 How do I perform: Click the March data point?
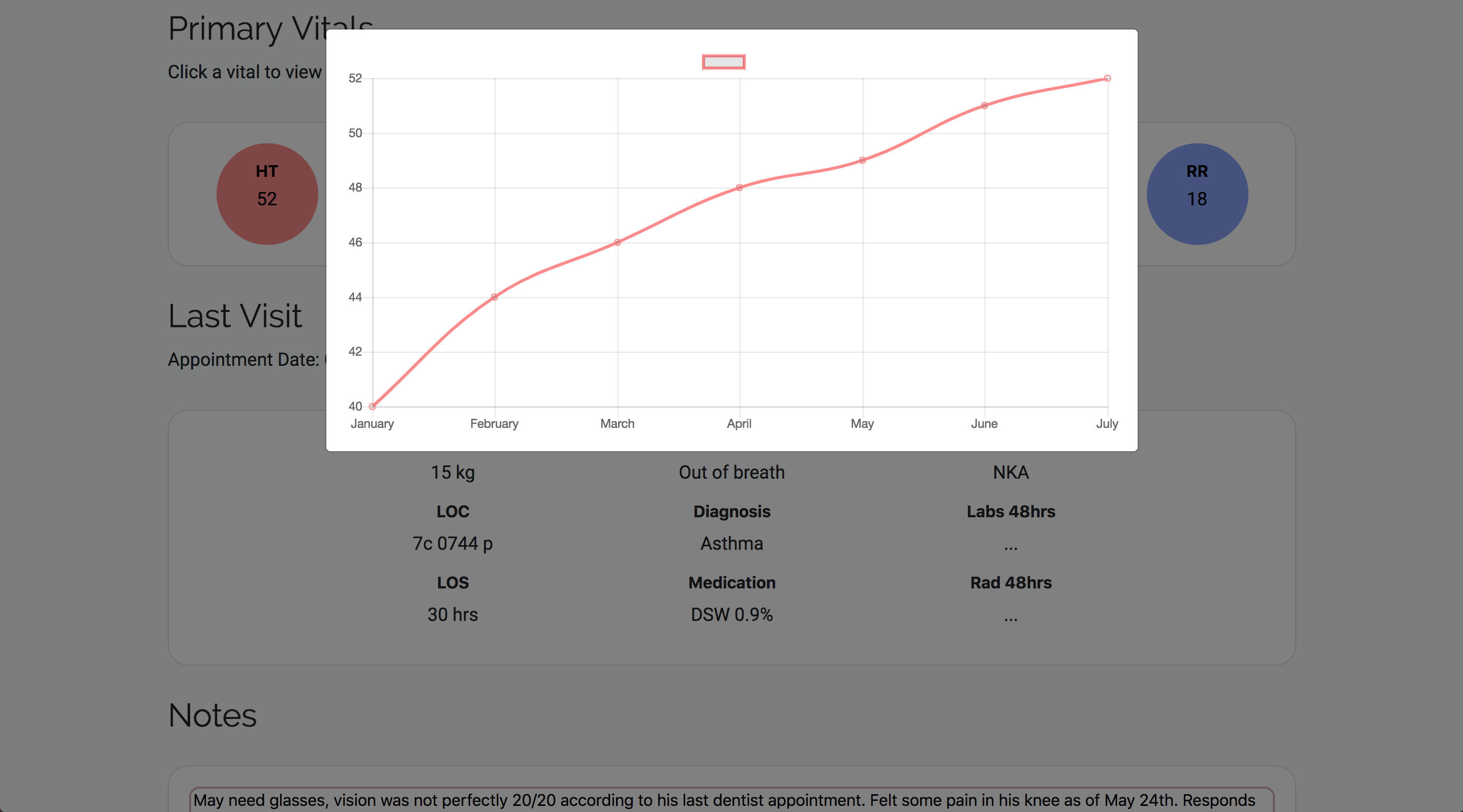pos(617,242)
